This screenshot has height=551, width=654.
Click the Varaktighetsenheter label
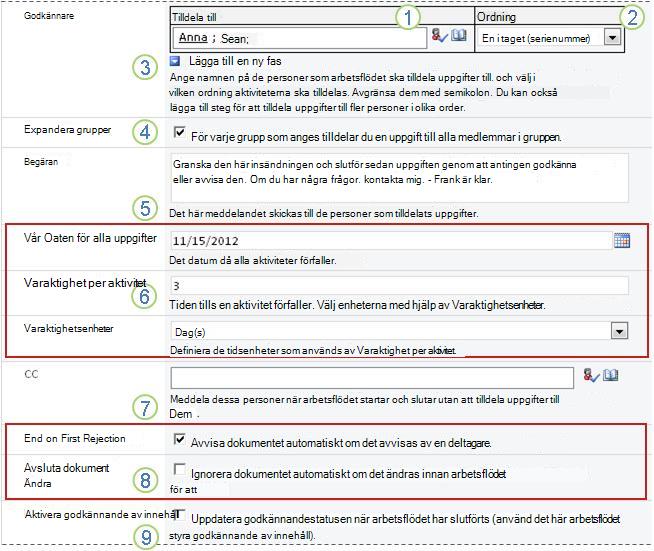pos(68,329)
